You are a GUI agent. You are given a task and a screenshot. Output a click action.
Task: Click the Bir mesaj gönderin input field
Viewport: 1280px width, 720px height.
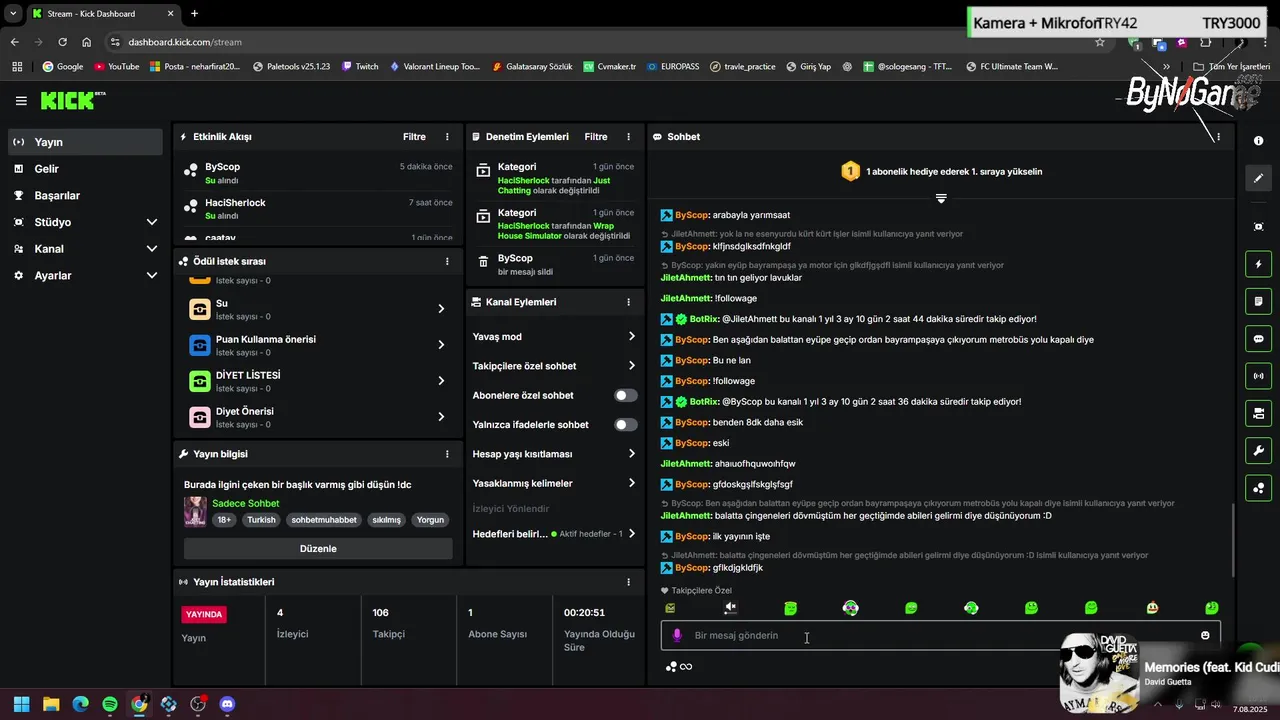pos(940,635)
